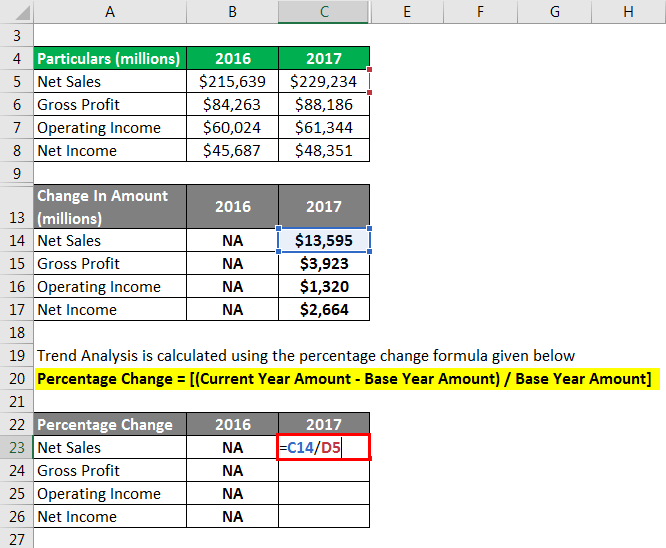666x548 pixels.
Task: Click into the =C14/D5 formula cell
Action: (324, 447)
